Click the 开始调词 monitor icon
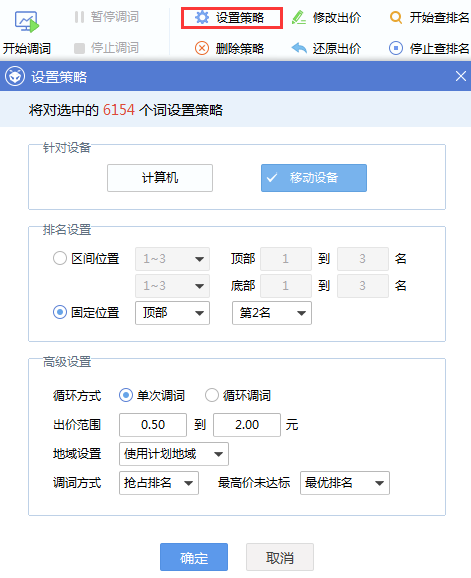471x578 pixels. [x=27, y=22]
